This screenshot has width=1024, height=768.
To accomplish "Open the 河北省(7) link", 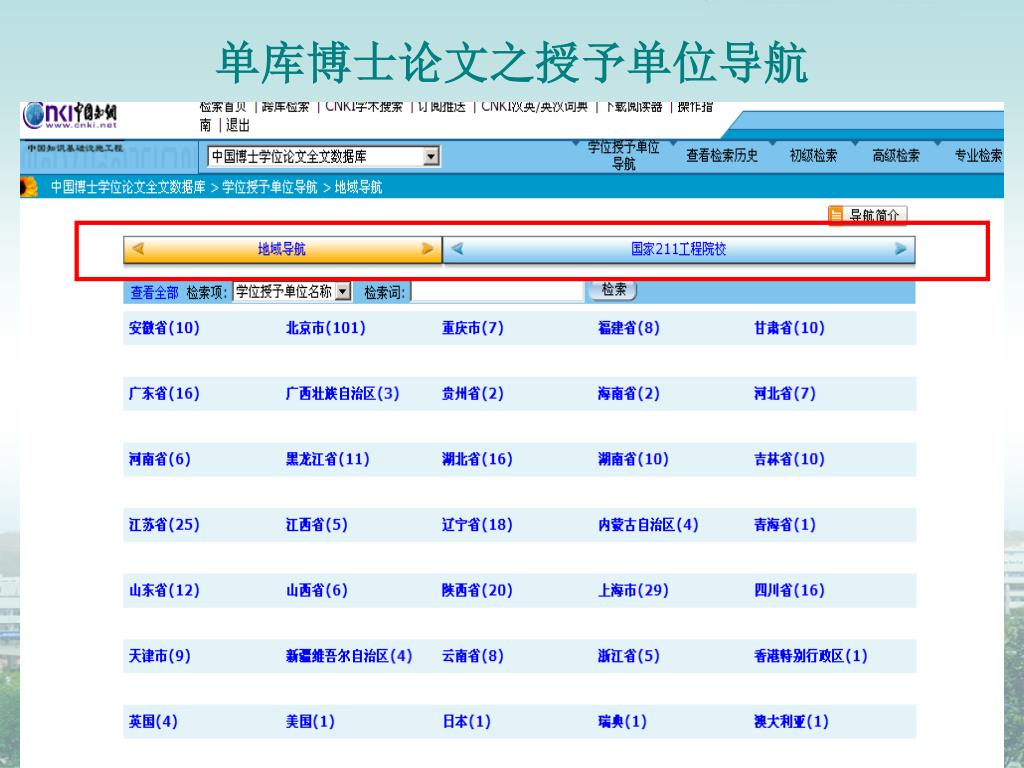I will click(x=785, y=394).
